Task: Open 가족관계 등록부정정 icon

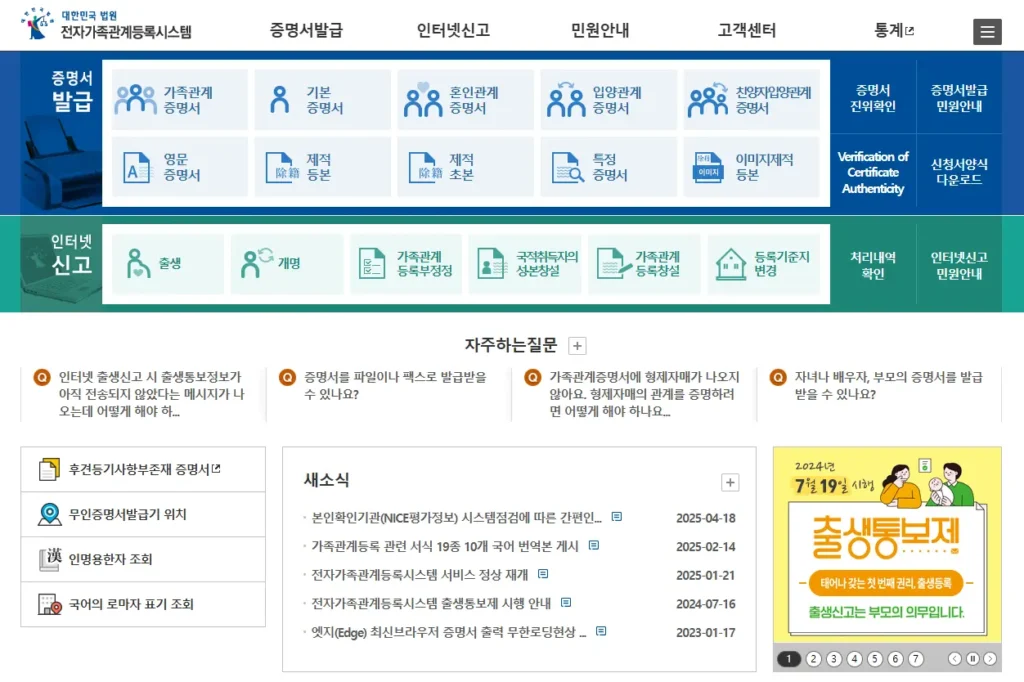Action: click(x=372, y=263)
